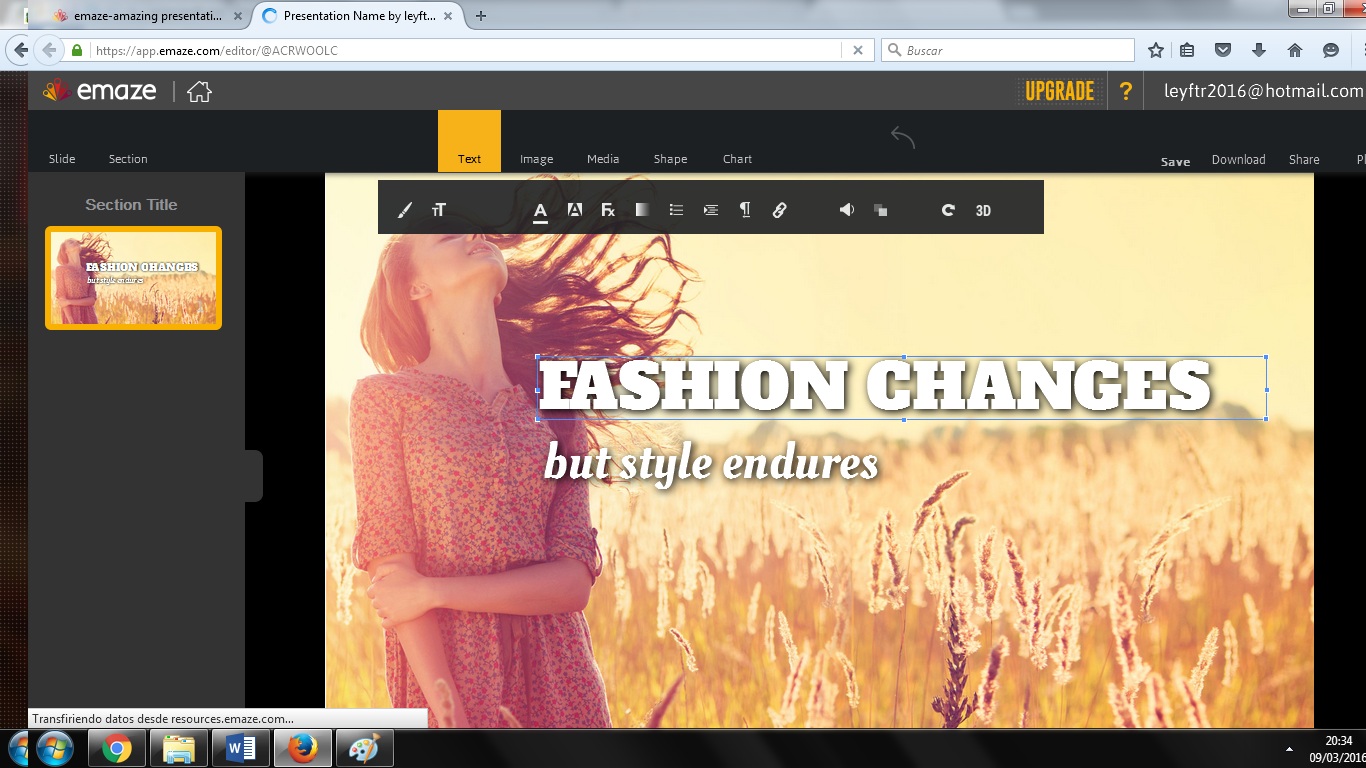Open the text background highlight tool
This screenshot has height=768, width=1366.
point(575,210)
